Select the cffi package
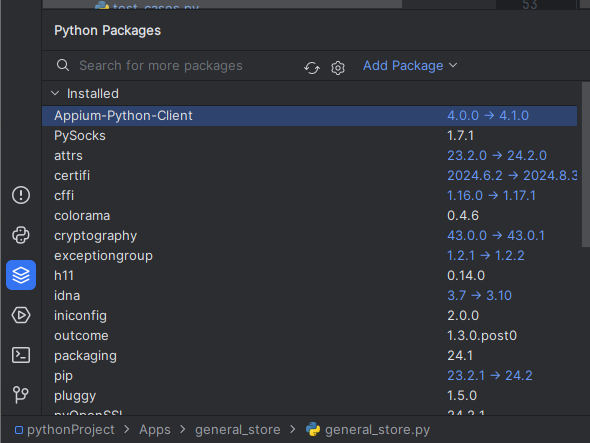This screenshot has height=443, width=590. 64,195
